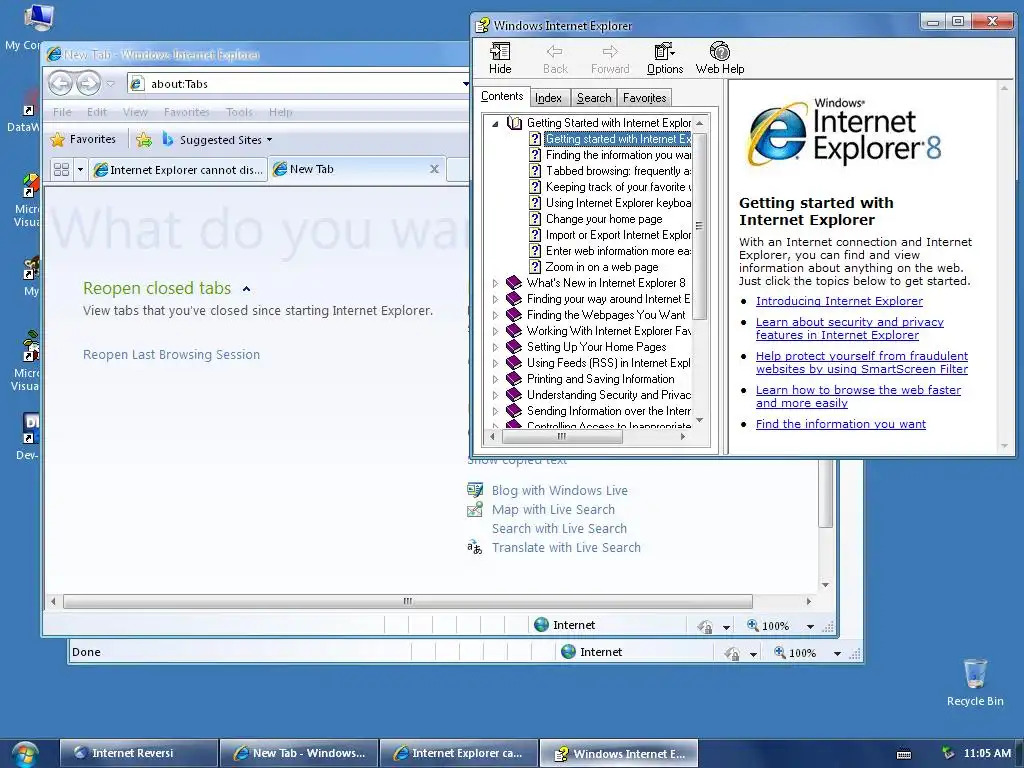Click the Forward arrow in help toolbar
This screenshot has width=1024, height=768.
point(610,58)
